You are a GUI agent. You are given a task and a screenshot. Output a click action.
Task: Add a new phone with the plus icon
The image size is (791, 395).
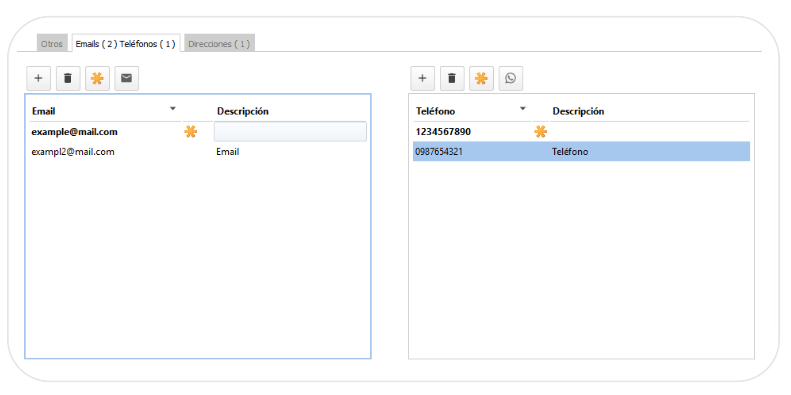pos(423,79)
